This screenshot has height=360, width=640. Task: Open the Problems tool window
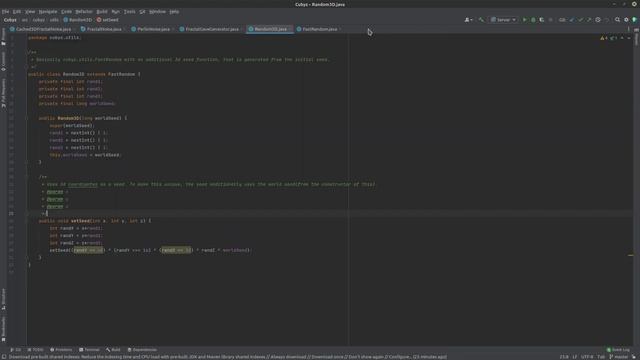[x=61, y=350]
